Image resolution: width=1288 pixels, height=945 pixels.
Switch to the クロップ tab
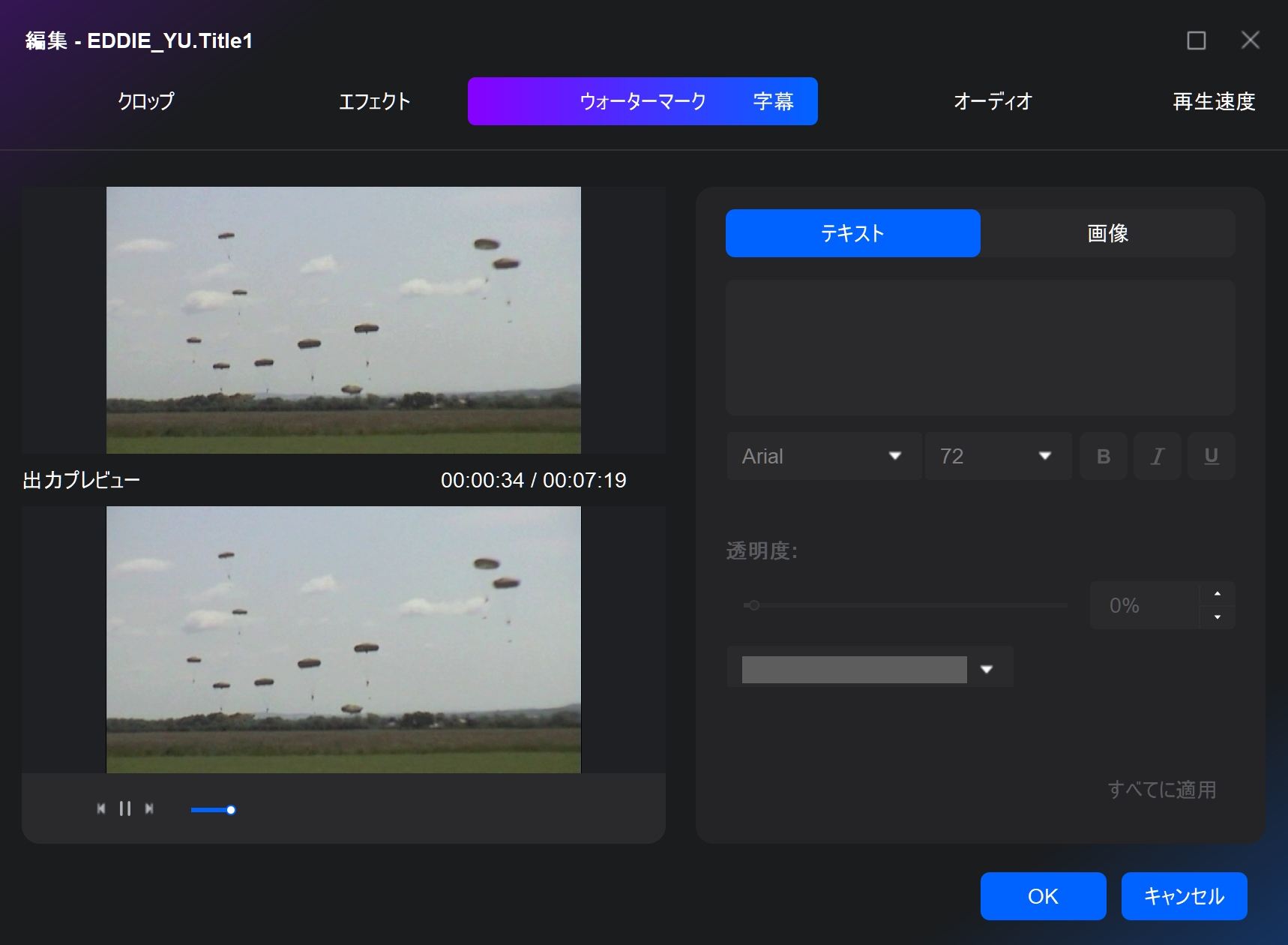click(x=145, y=101)
